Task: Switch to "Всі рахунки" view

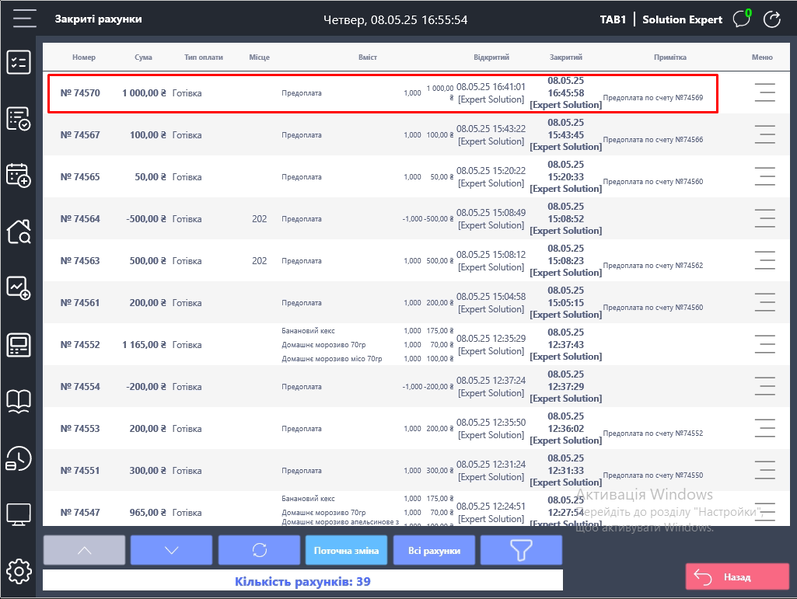Action: (433, 550)
